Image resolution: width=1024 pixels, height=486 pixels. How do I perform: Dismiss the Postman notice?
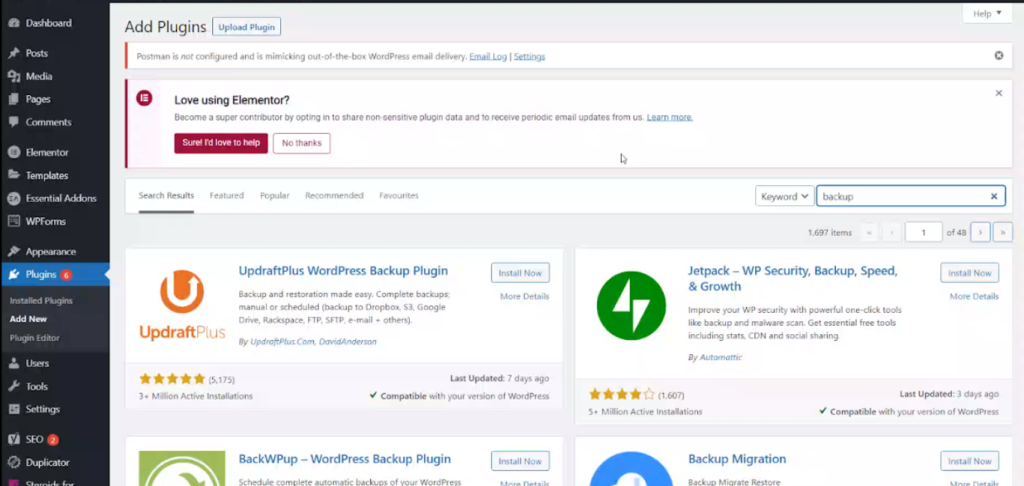[999, 56]
